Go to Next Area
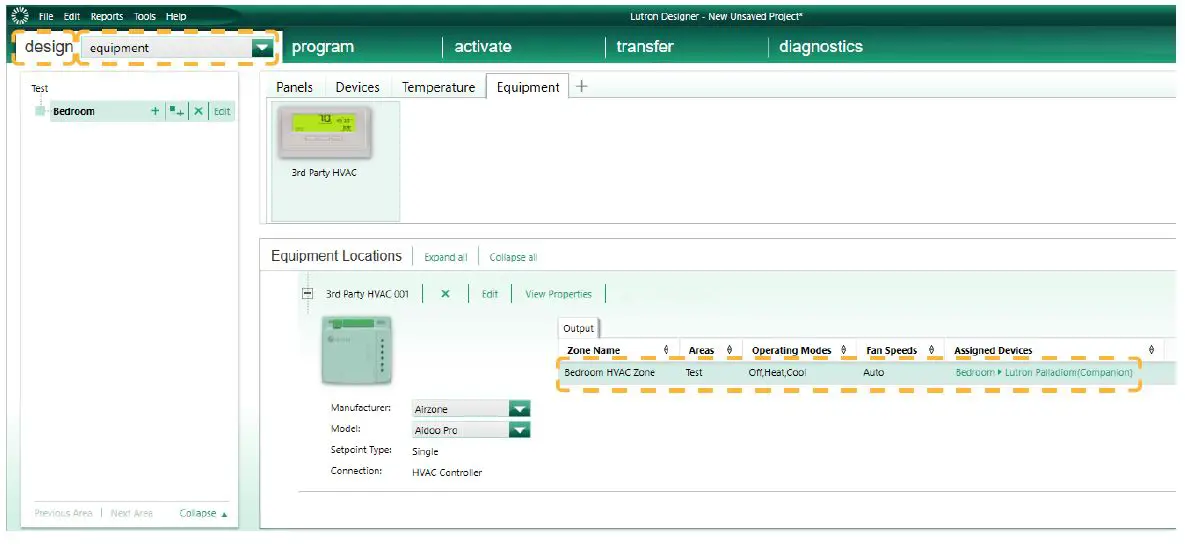The height and width of the screenshot is (545, 1185). pos(131,513)
